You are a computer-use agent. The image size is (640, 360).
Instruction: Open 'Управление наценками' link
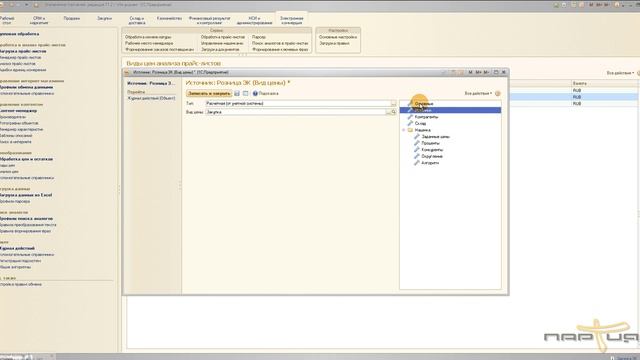coord(222,43)
